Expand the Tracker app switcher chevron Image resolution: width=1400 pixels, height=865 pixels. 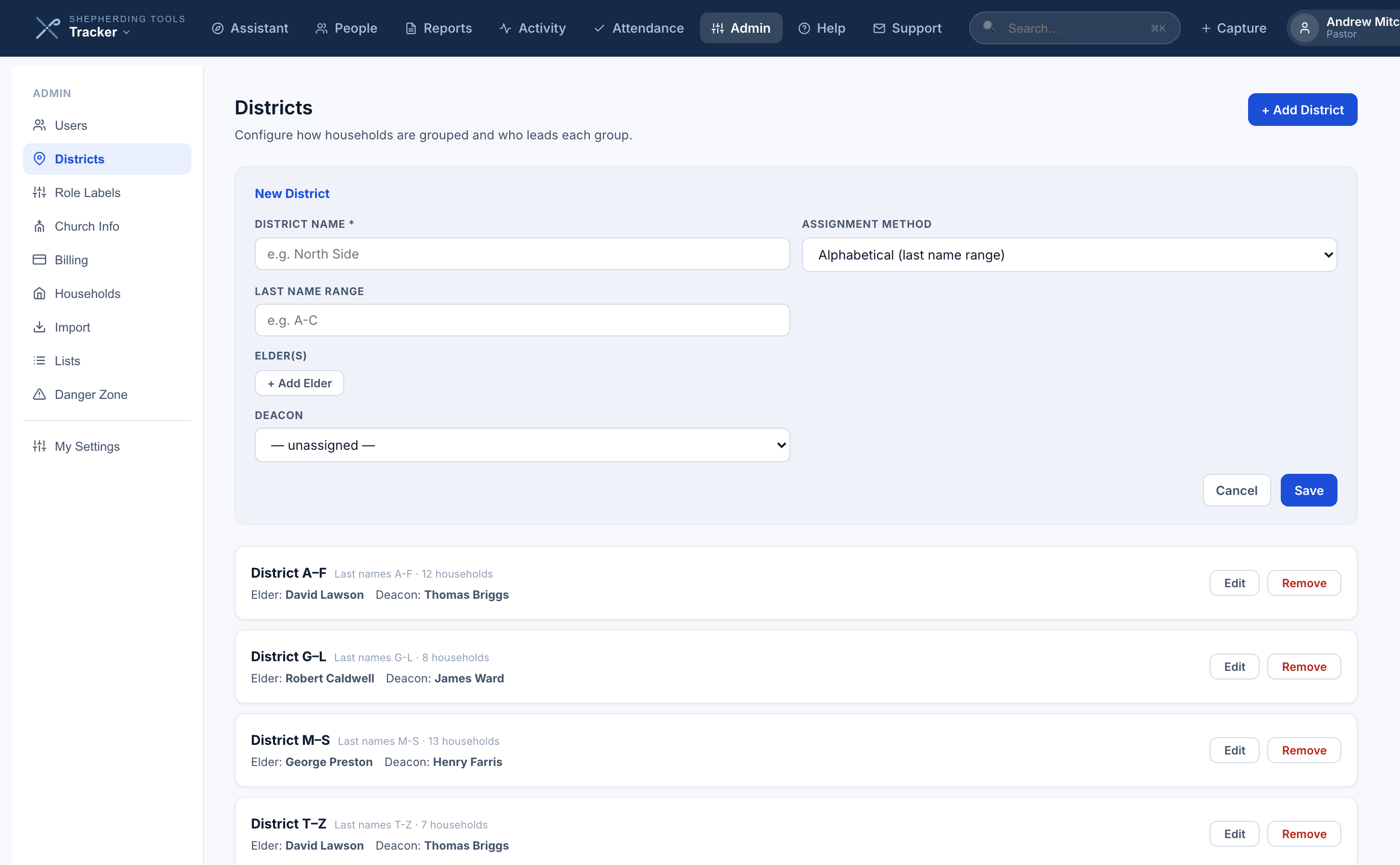click(x=126, y=33)
